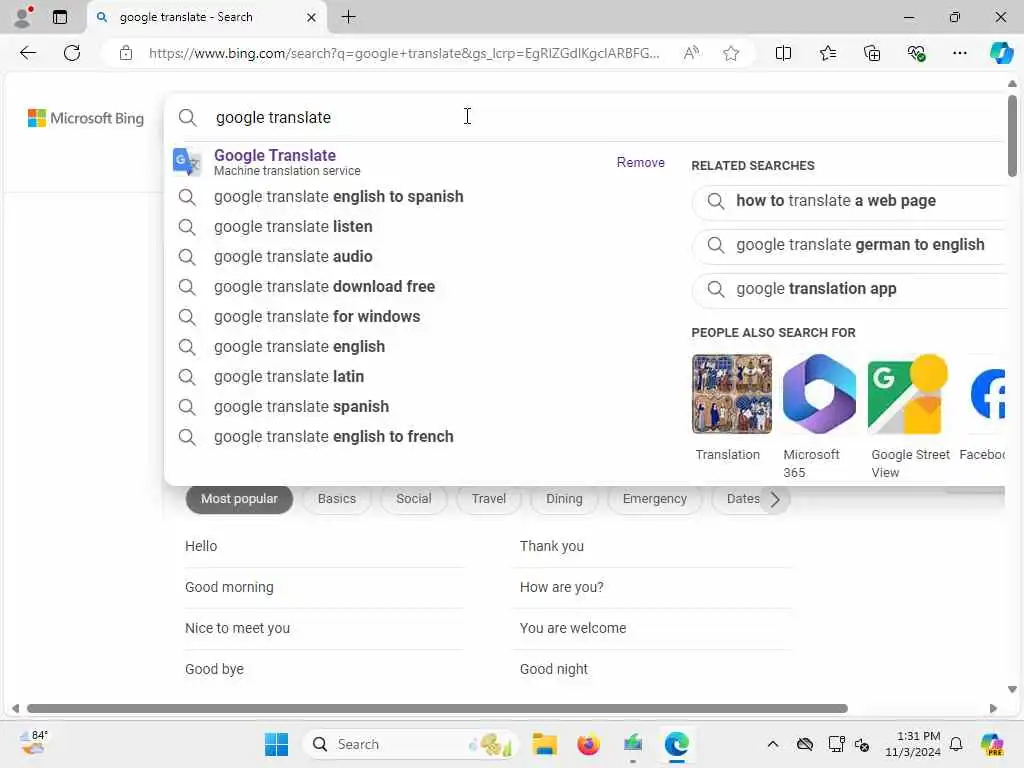Select the Dining phrase category
This screenshot has height=768, width=1024.
point(564,499)
